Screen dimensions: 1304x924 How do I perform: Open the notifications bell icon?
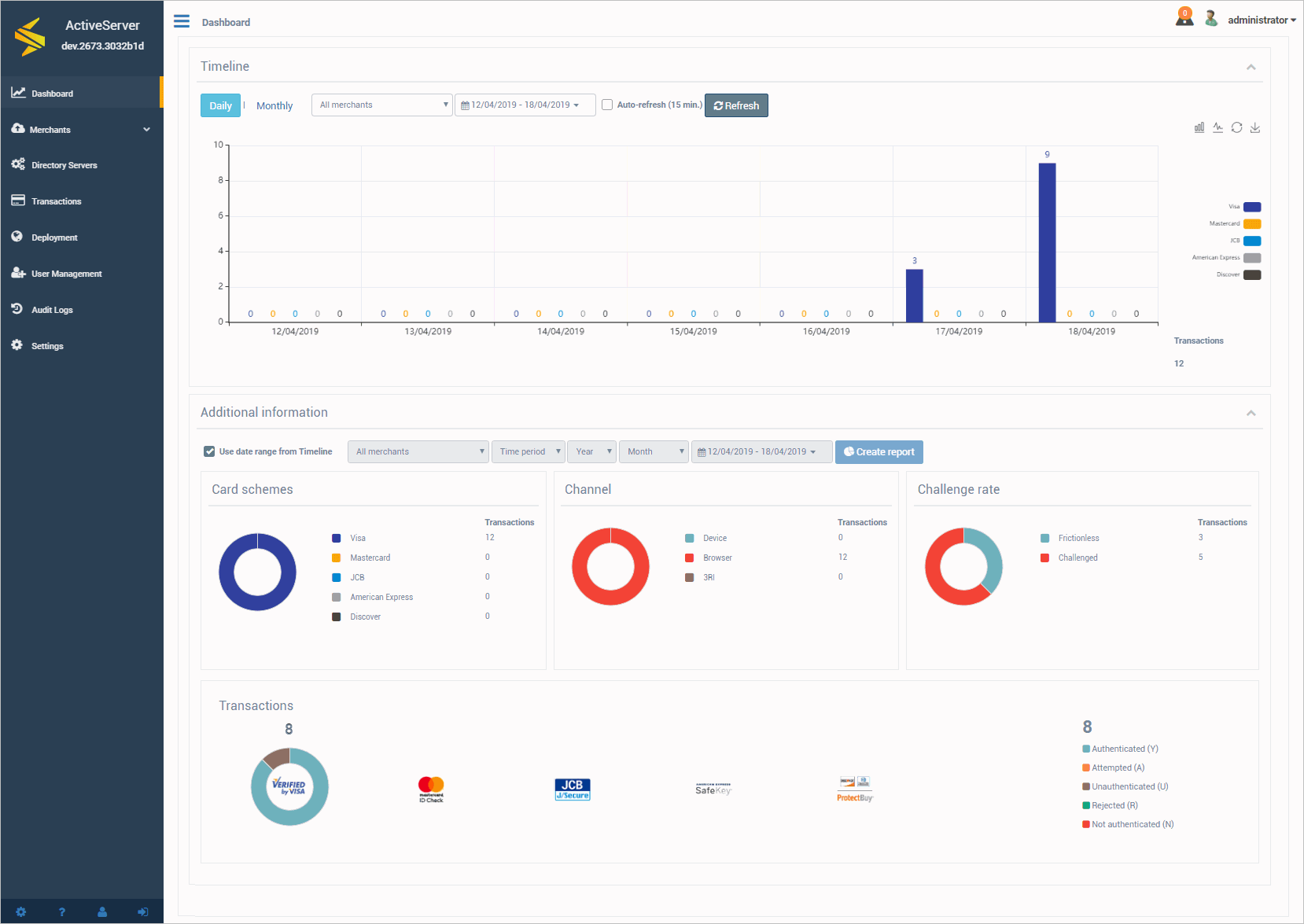[1184, 17]
